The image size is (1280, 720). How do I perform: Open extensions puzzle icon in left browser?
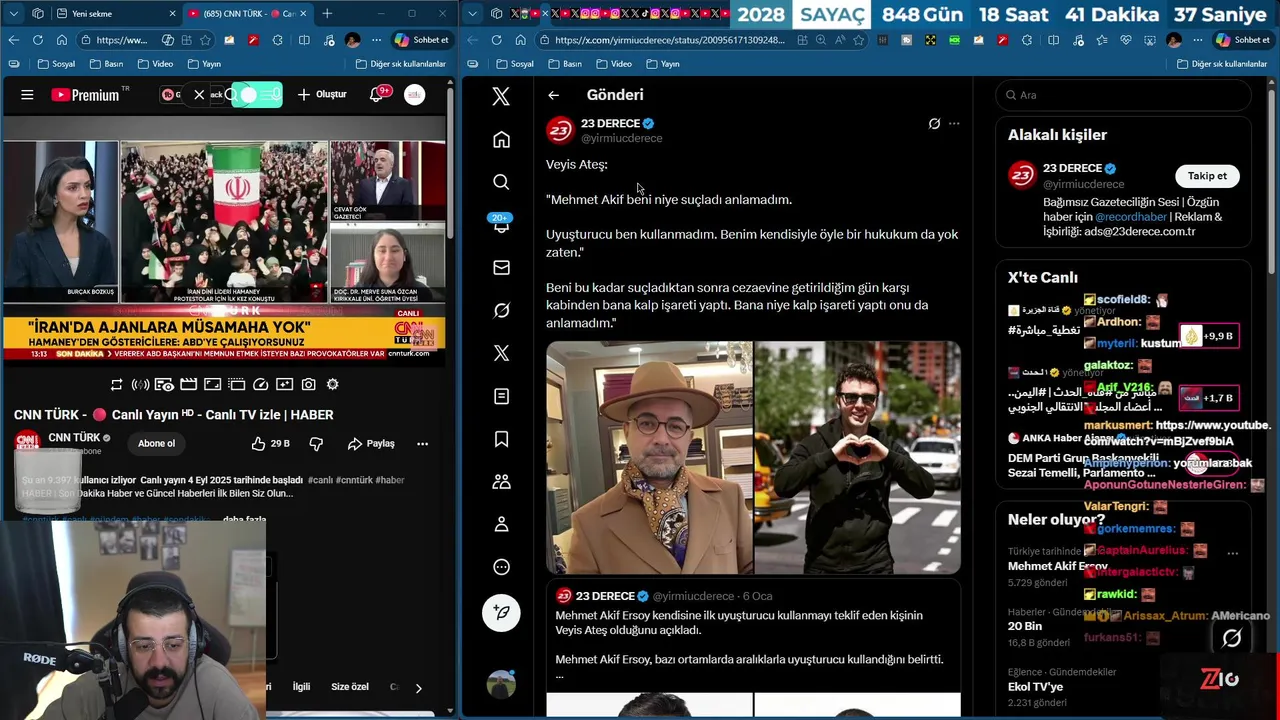[278, 40]
